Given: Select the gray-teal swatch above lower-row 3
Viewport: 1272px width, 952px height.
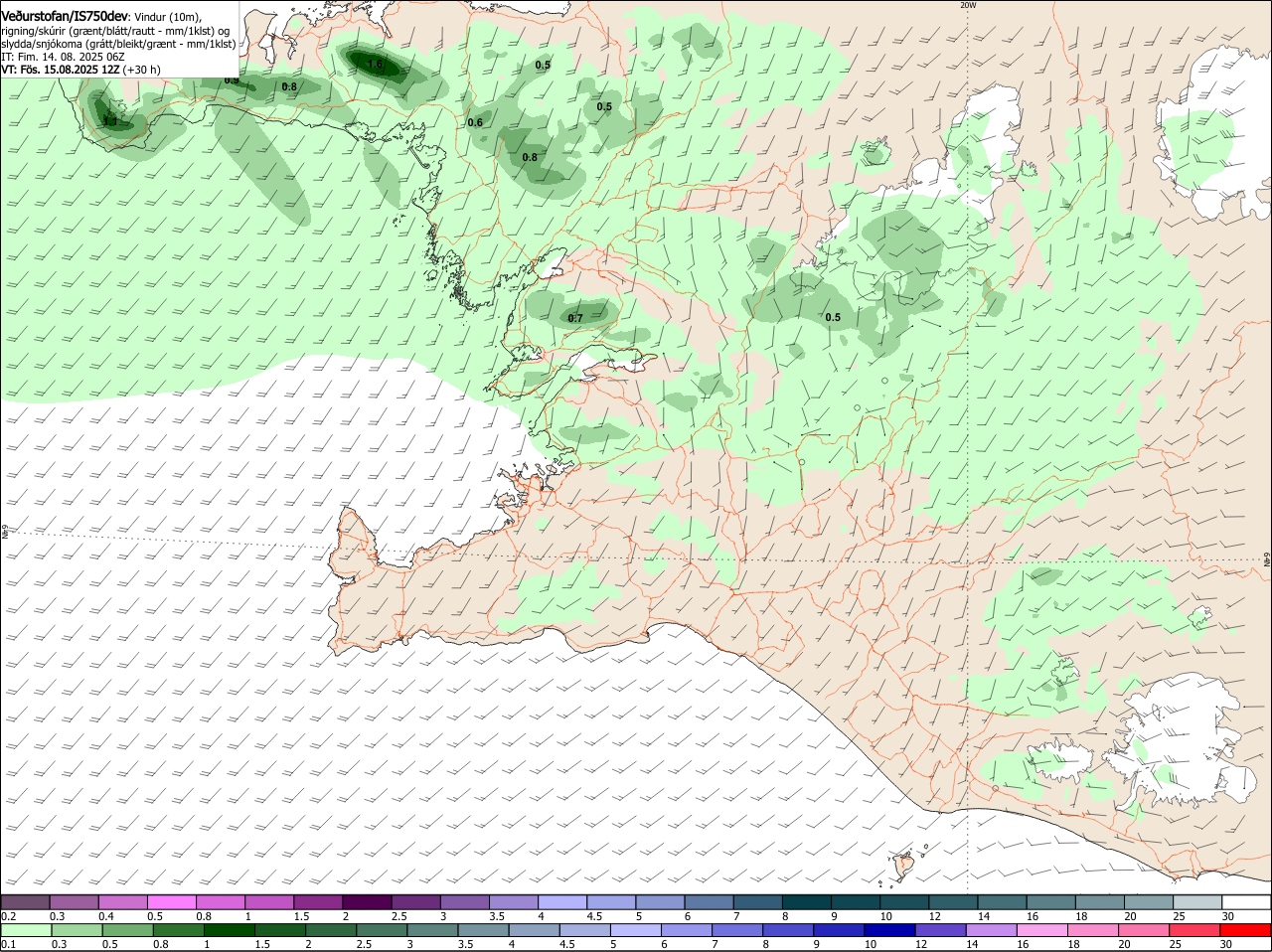Looking at the screenshot, I should click(432, 930).
